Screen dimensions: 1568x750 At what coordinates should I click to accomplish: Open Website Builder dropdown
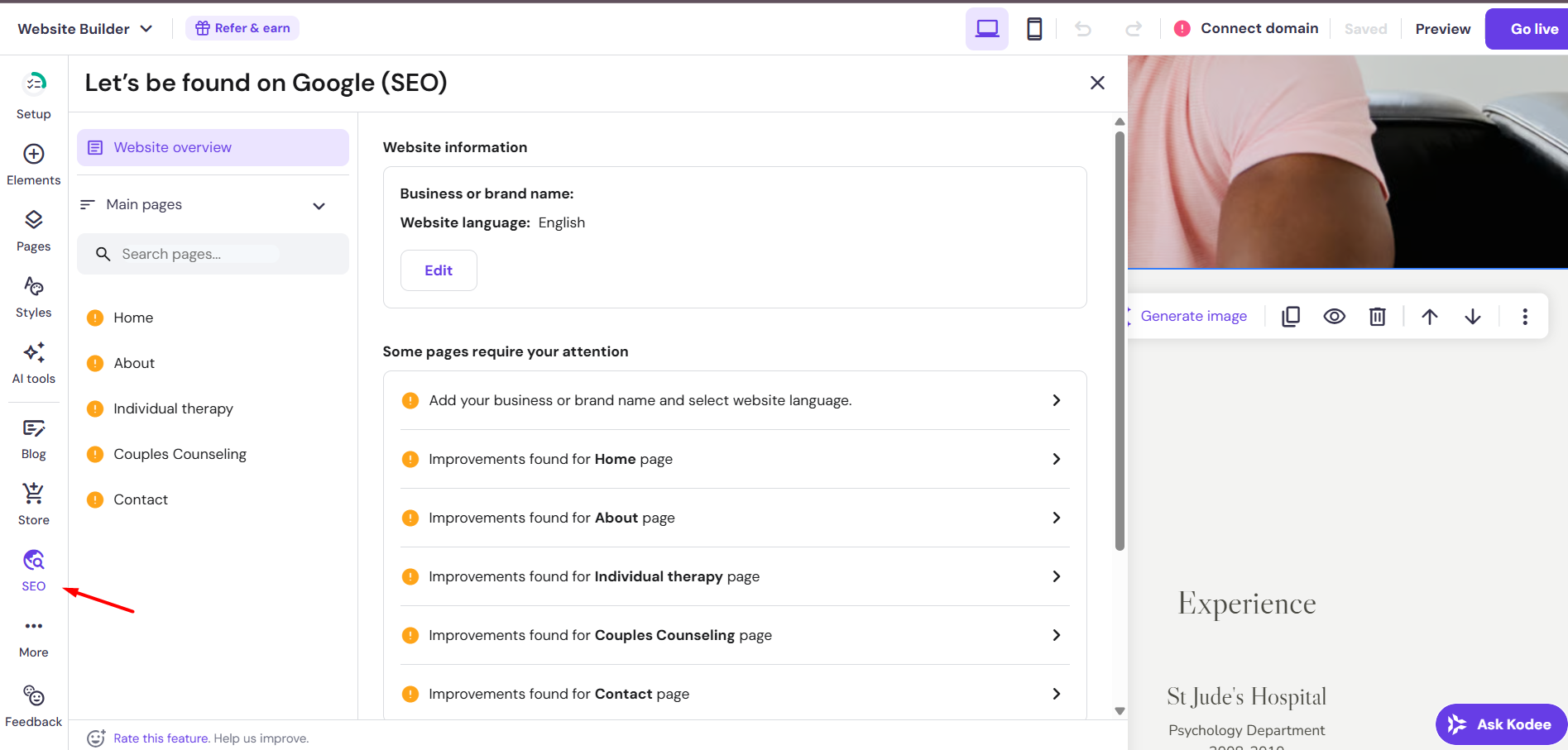click(x=84, y=29)
